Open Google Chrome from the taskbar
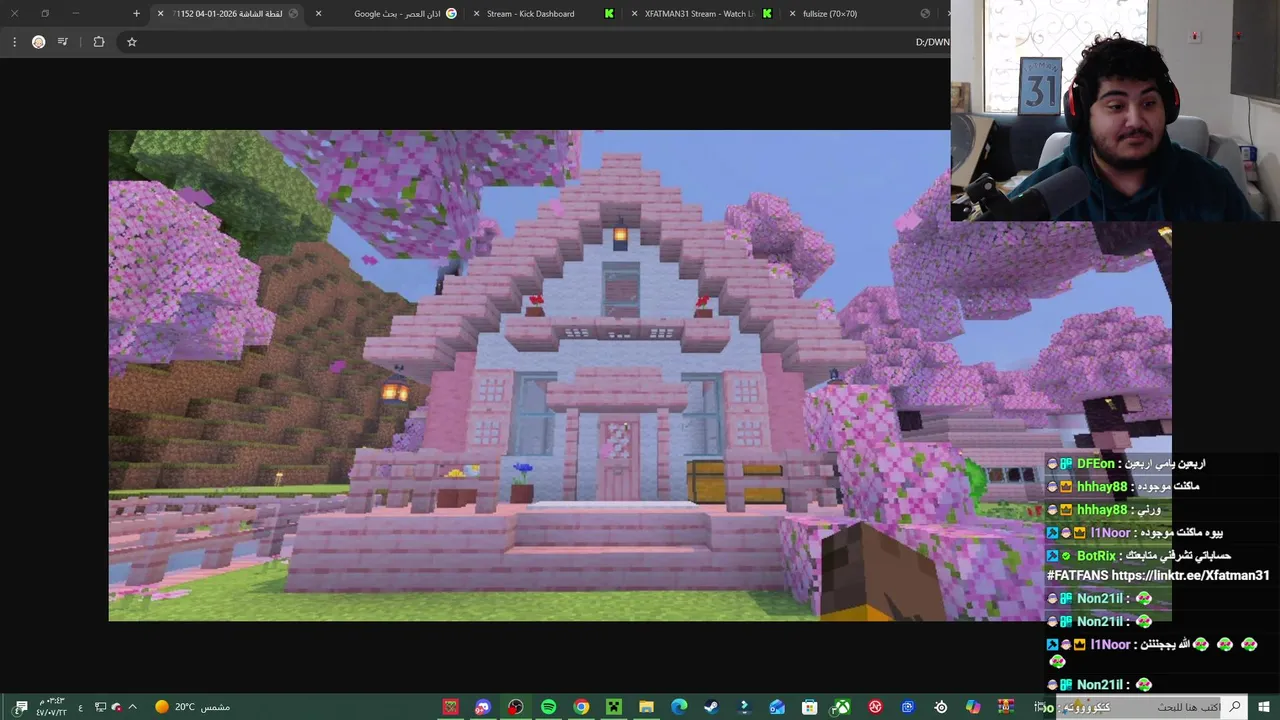 click(581, 707)
